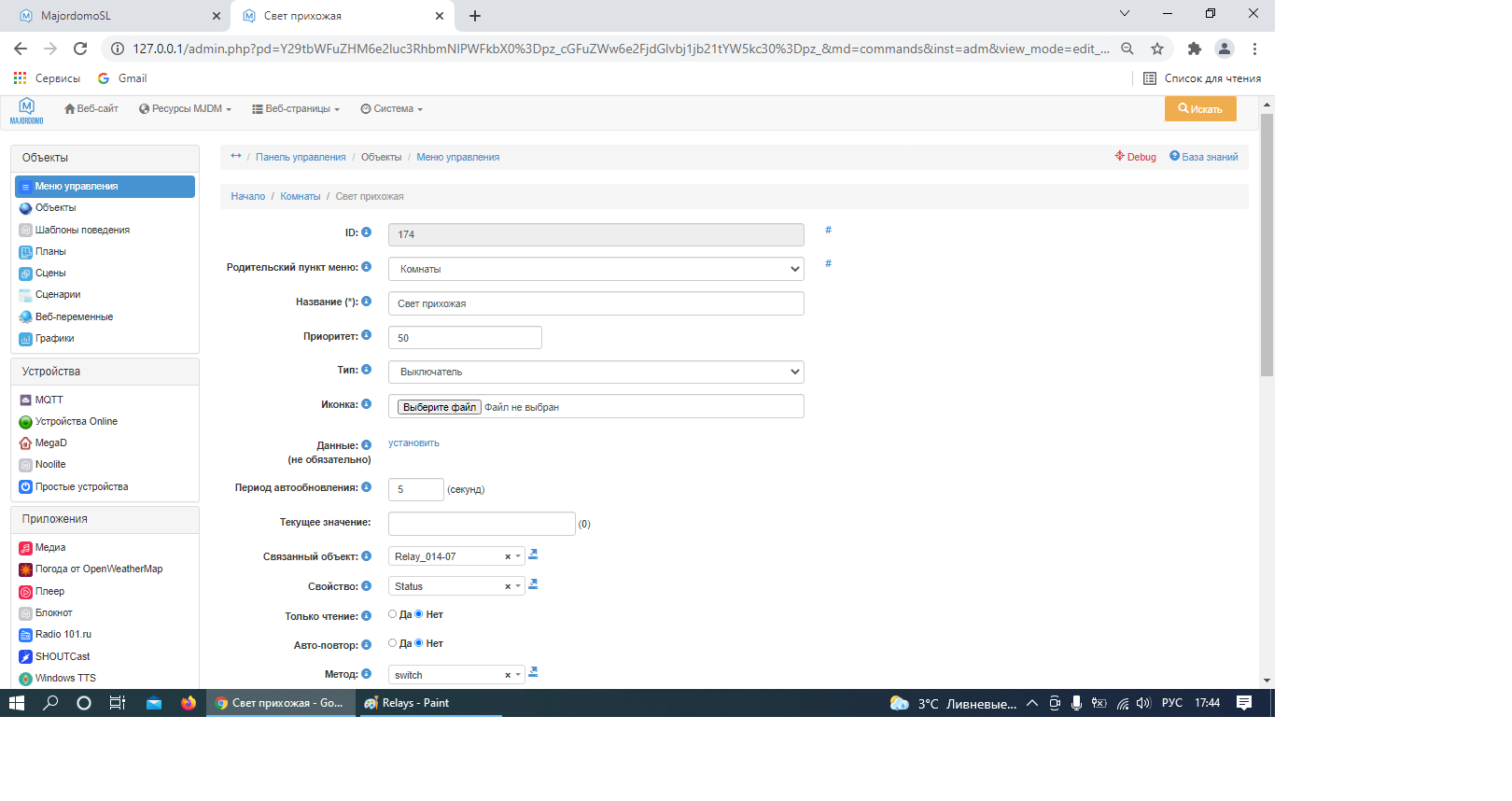Viewport: 1512px width, 801px height.
Task: Open Шаблоны поведения in sidebar
Action: click(x=83, y=230)
